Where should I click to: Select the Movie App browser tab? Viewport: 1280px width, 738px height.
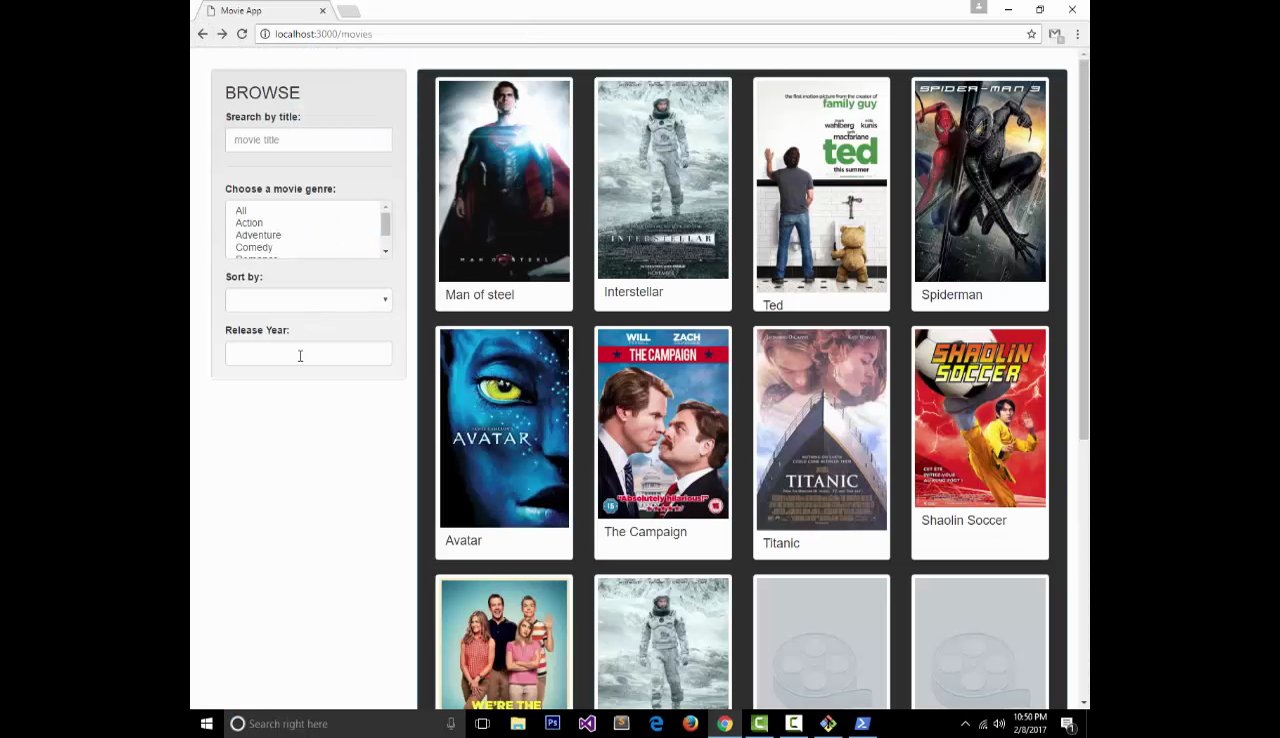266,11
